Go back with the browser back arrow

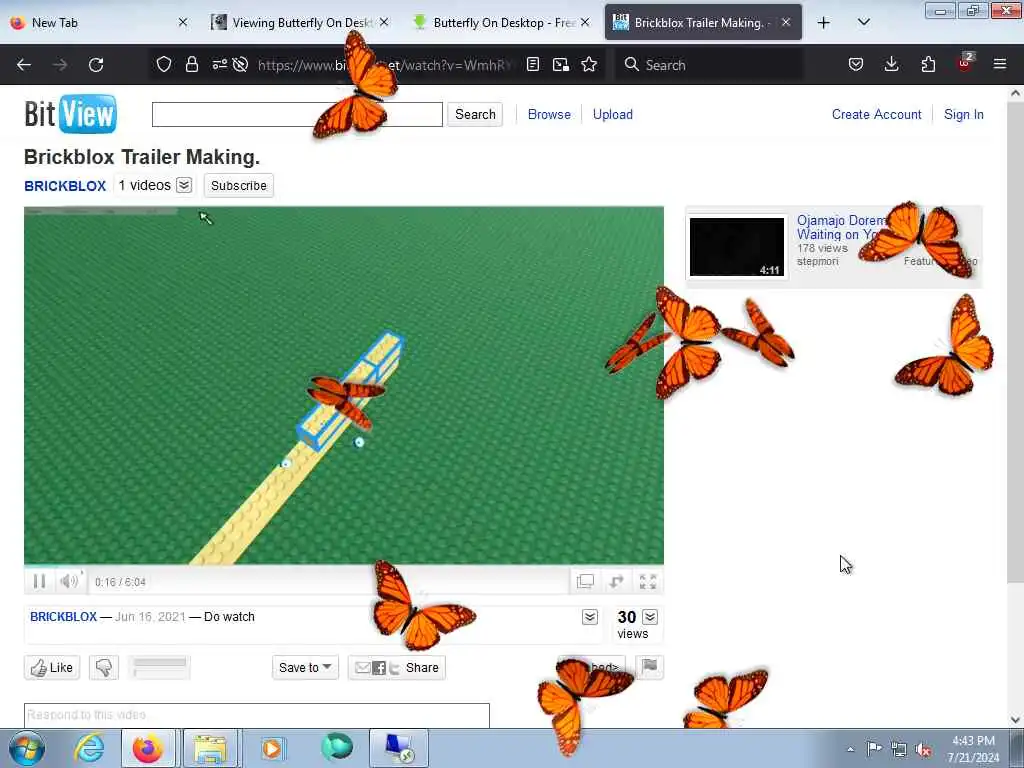24,65
